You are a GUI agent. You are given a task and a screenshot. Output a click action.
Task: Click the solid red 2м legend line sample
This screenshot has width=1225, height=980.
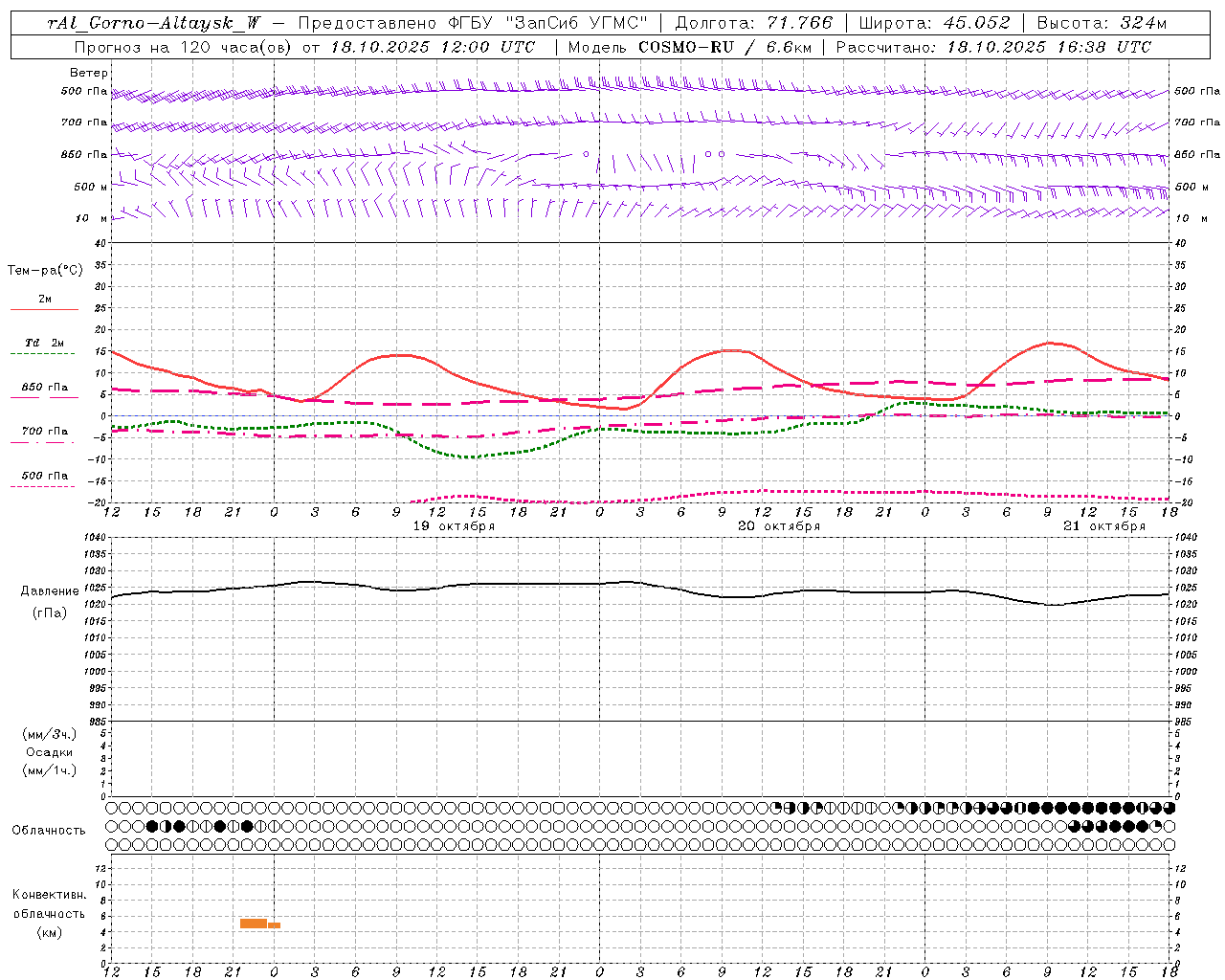44,310
